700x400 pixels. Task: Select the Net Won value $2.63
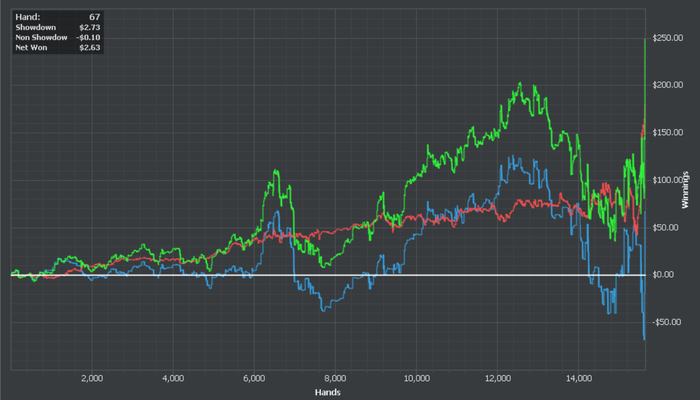point(90,48)
